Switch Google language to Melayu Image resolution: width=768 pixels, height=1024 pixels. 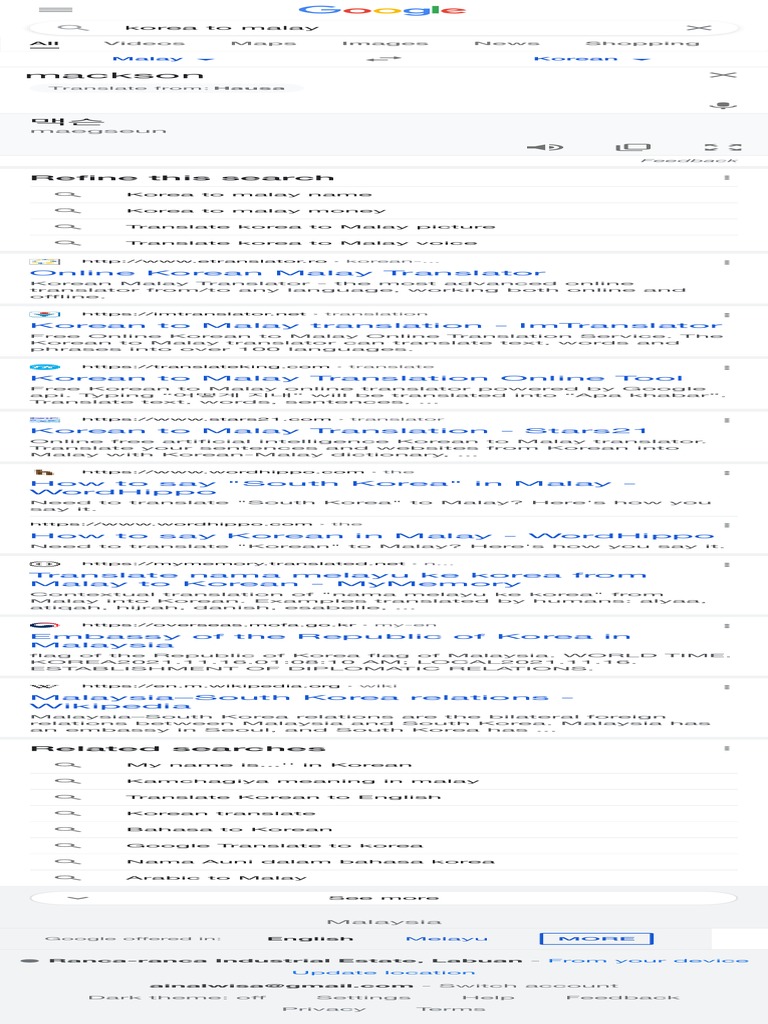coord(447,938)
